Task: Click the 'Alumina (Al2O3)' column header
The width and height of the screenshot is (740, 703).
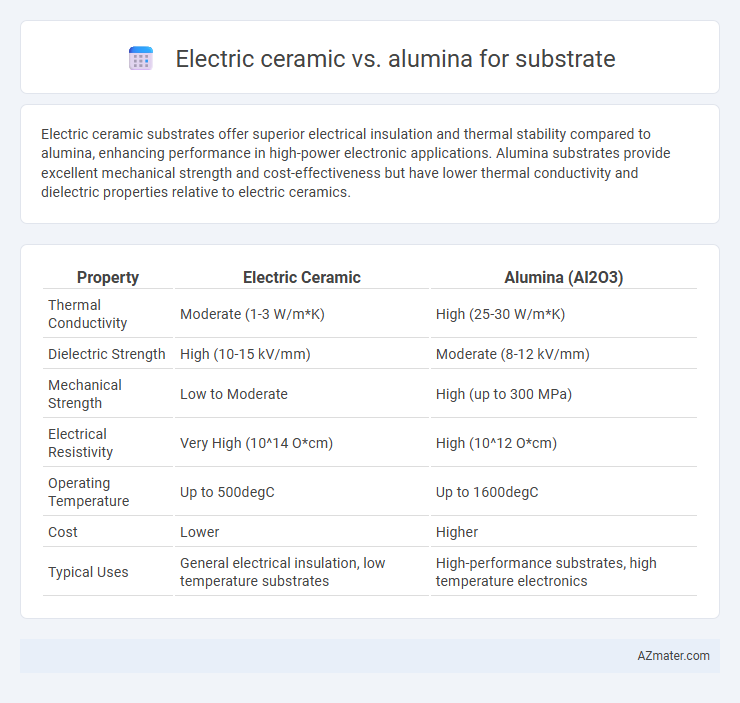Action: [563, 277]
